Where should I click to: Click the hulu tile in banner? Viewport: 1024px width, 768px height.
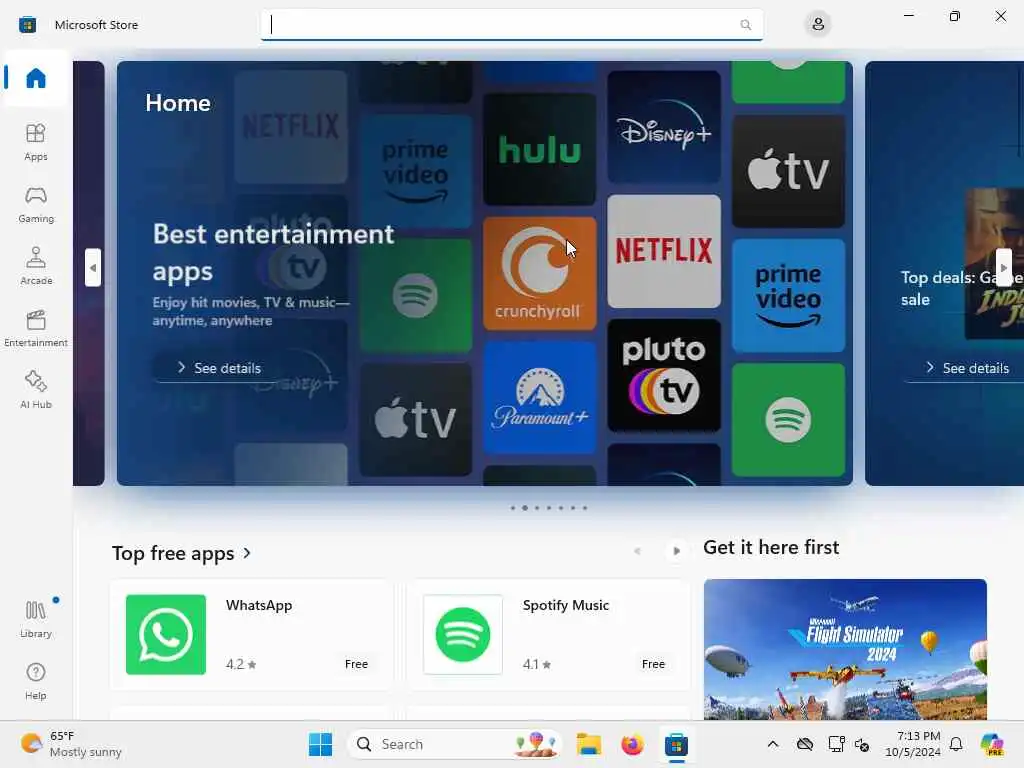[x=539, y=150]
